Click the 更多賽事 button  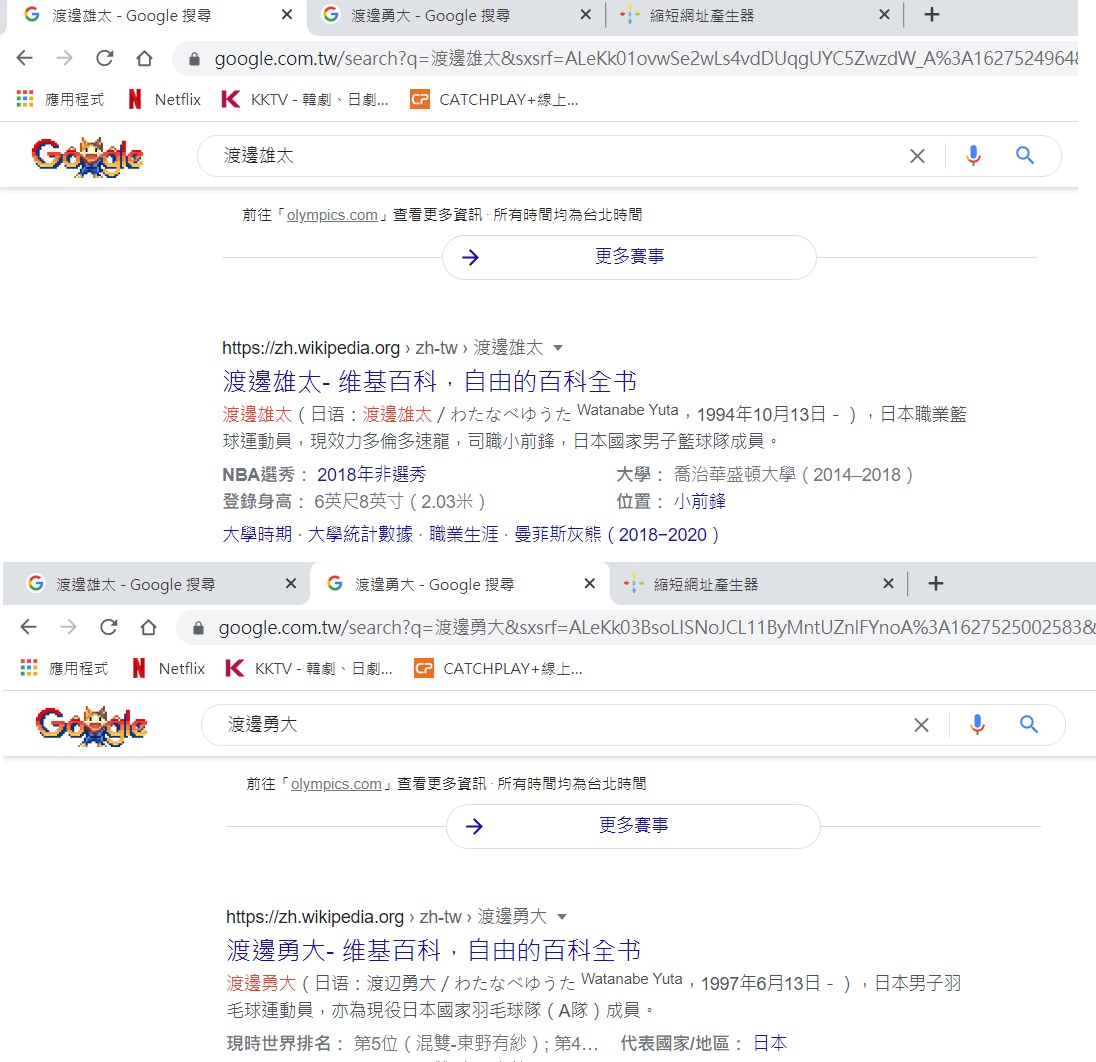coord(628,257)
